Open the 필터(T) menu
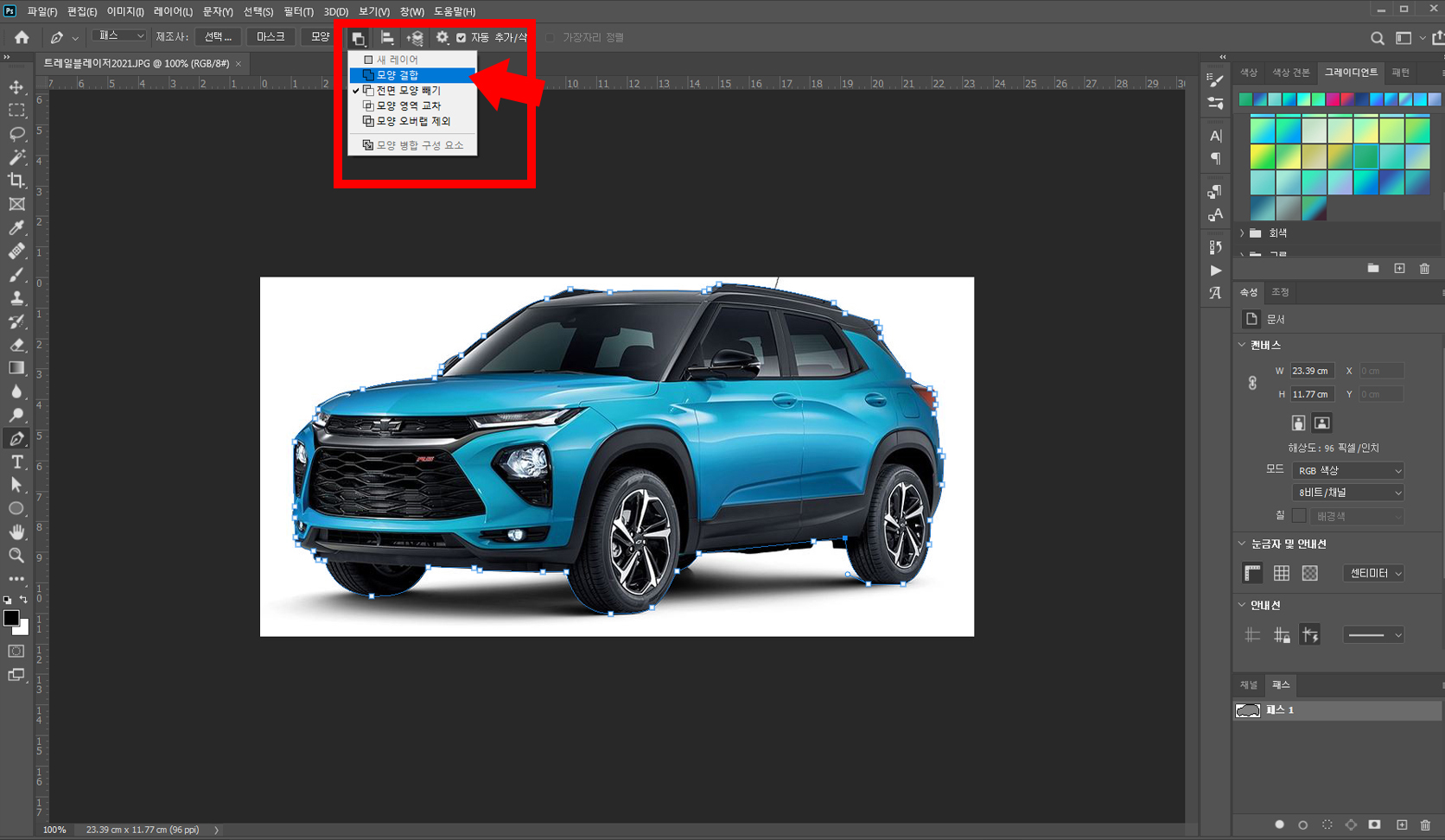1445x840 pixels. 298,11
